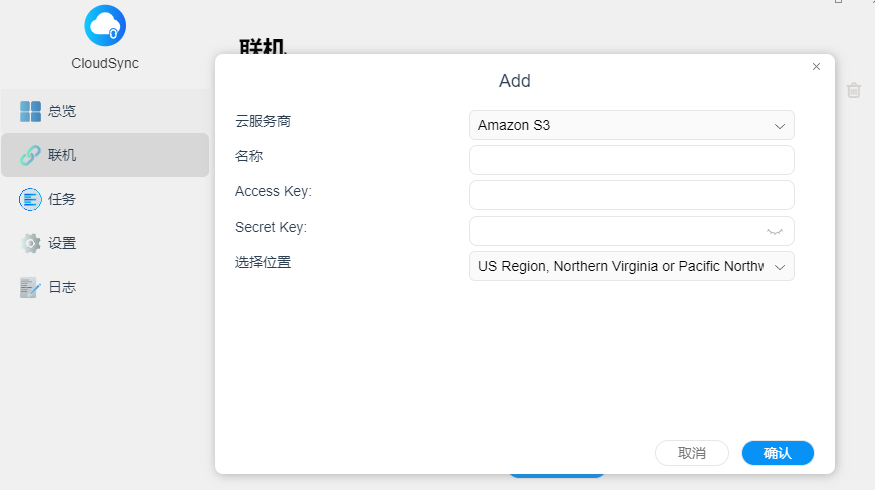Expand the 选择位置 US Region dropdown
The height and width of the screenshot is (490, 875).
[632, 266]
